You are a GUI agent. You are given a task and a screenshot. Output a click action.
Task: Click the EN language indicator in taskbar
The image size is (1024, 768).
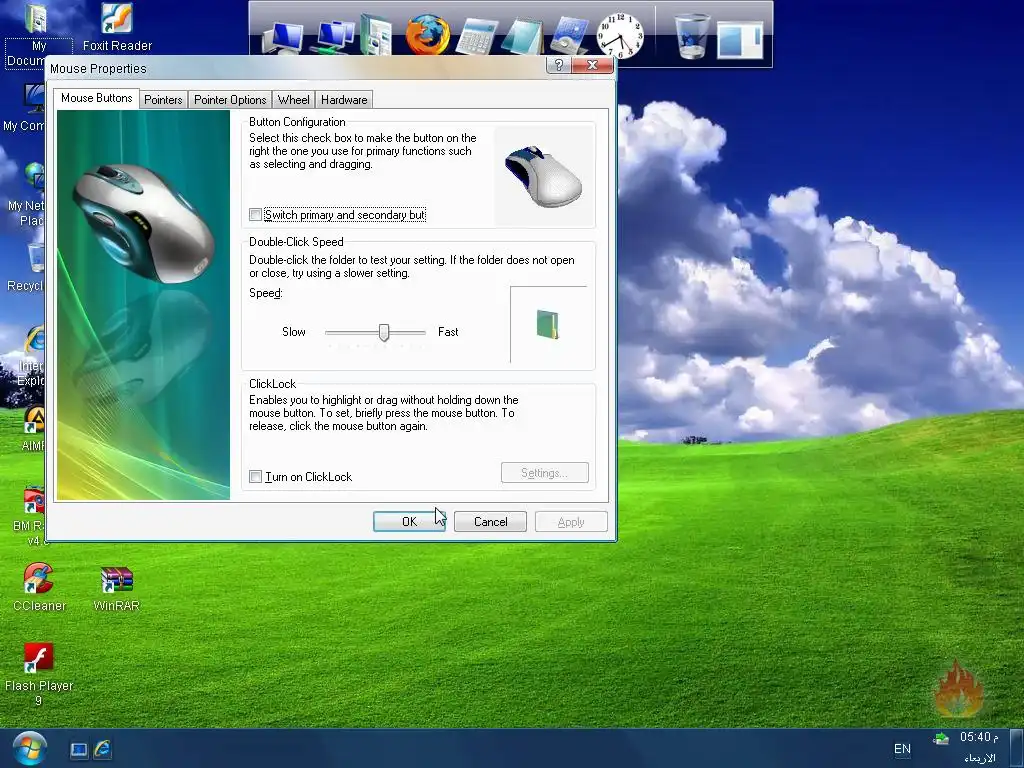point(902,749)
